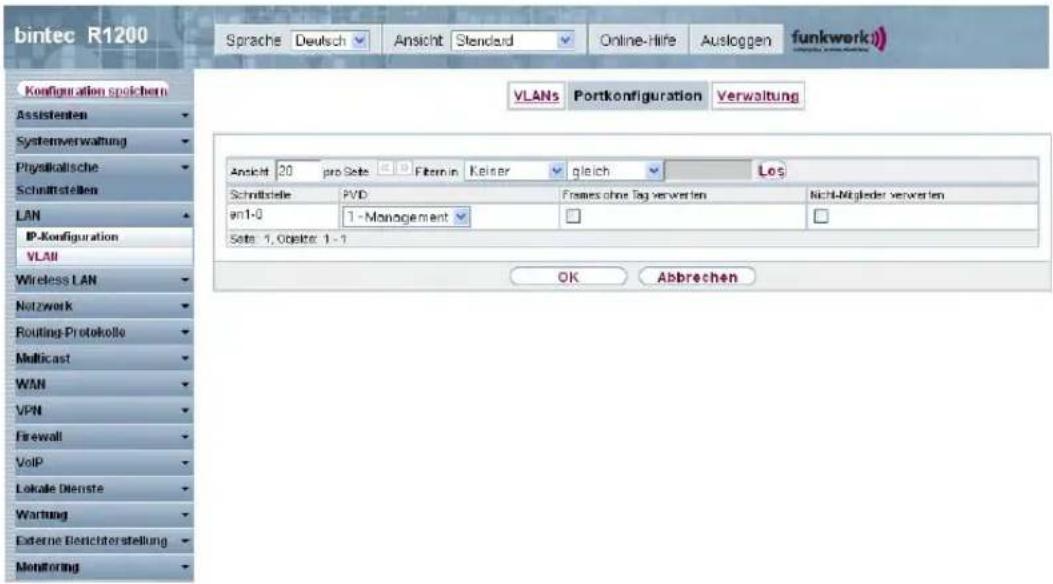Open PVID '1 - Management' dropdown
The width and height of the screenshot is (1053, 584).
click(x=406, y=217)
